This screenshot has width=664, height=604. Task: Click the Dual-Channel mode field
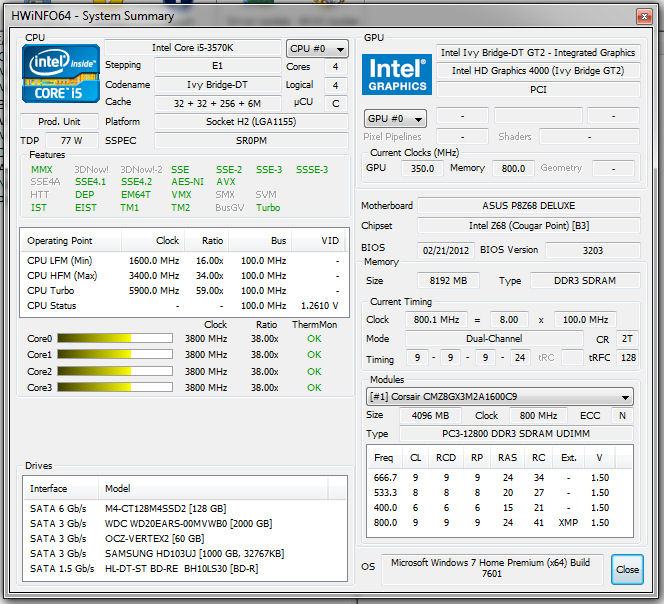click(494, 339)
